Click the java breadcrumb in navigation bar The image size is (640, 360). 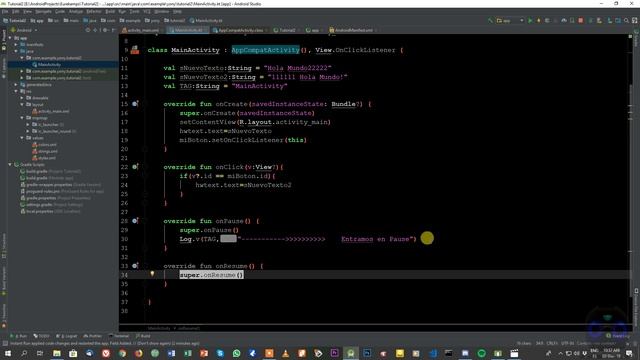tap(90, 20)
